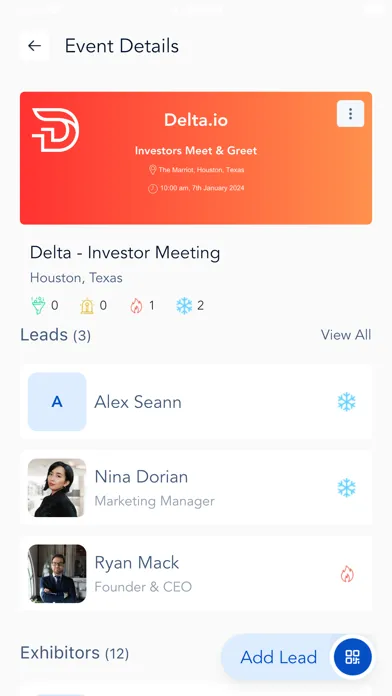The width and height of the screenshot is (392, 696).
Task: Click the Add Lead button
Action: [279, 657]
